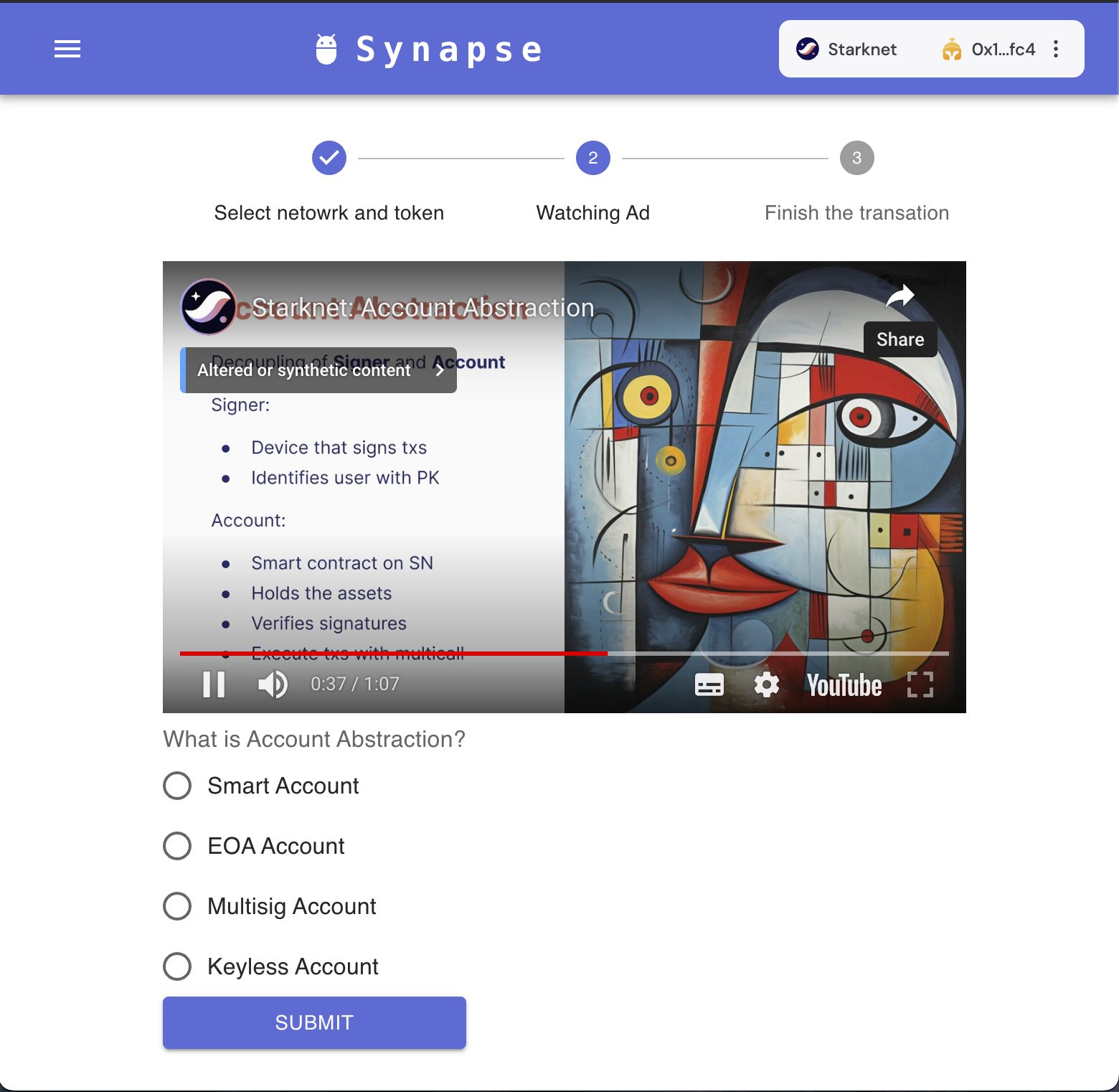Click the Synapse robot logo icon
The height and width of the screenshot is (1092, 1119).
(x=326, y=50)
